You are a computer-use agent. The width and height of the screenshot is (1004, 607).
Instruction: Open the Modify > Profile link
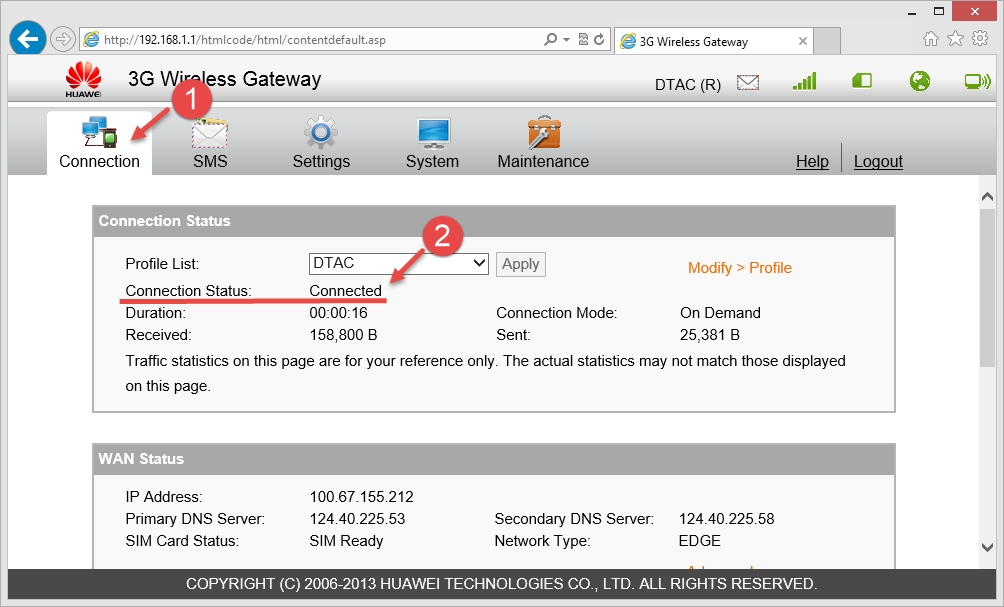pos(740,268)
